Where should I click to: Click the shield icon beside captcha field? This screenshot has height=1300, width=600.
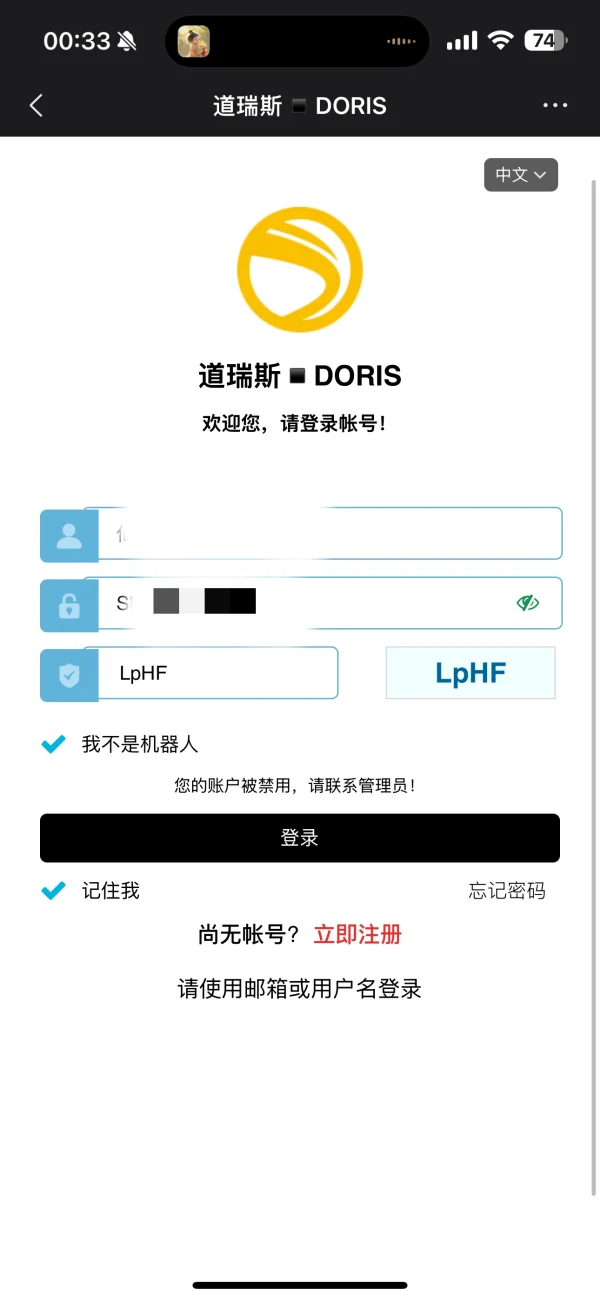(69, 675)
